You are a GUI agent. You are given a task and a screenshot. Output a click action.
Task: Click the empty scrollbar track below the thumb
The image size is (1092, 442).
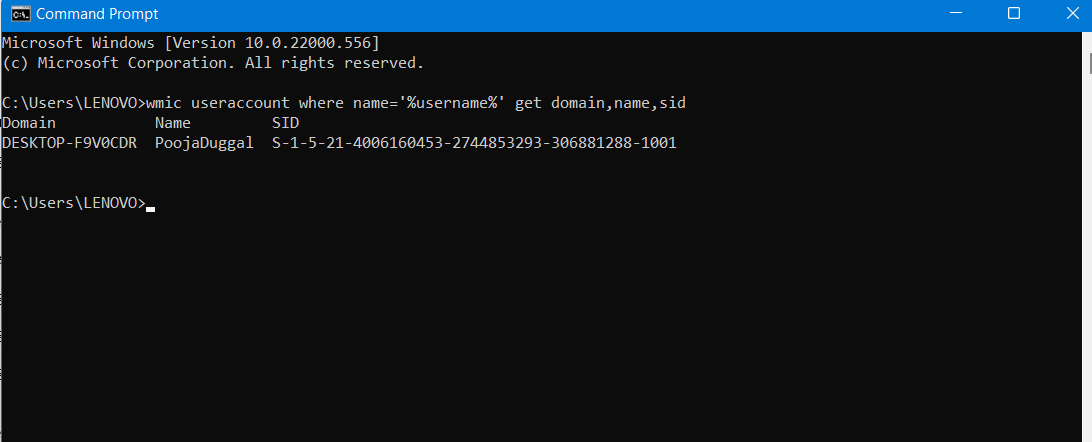click(1087, 250)
